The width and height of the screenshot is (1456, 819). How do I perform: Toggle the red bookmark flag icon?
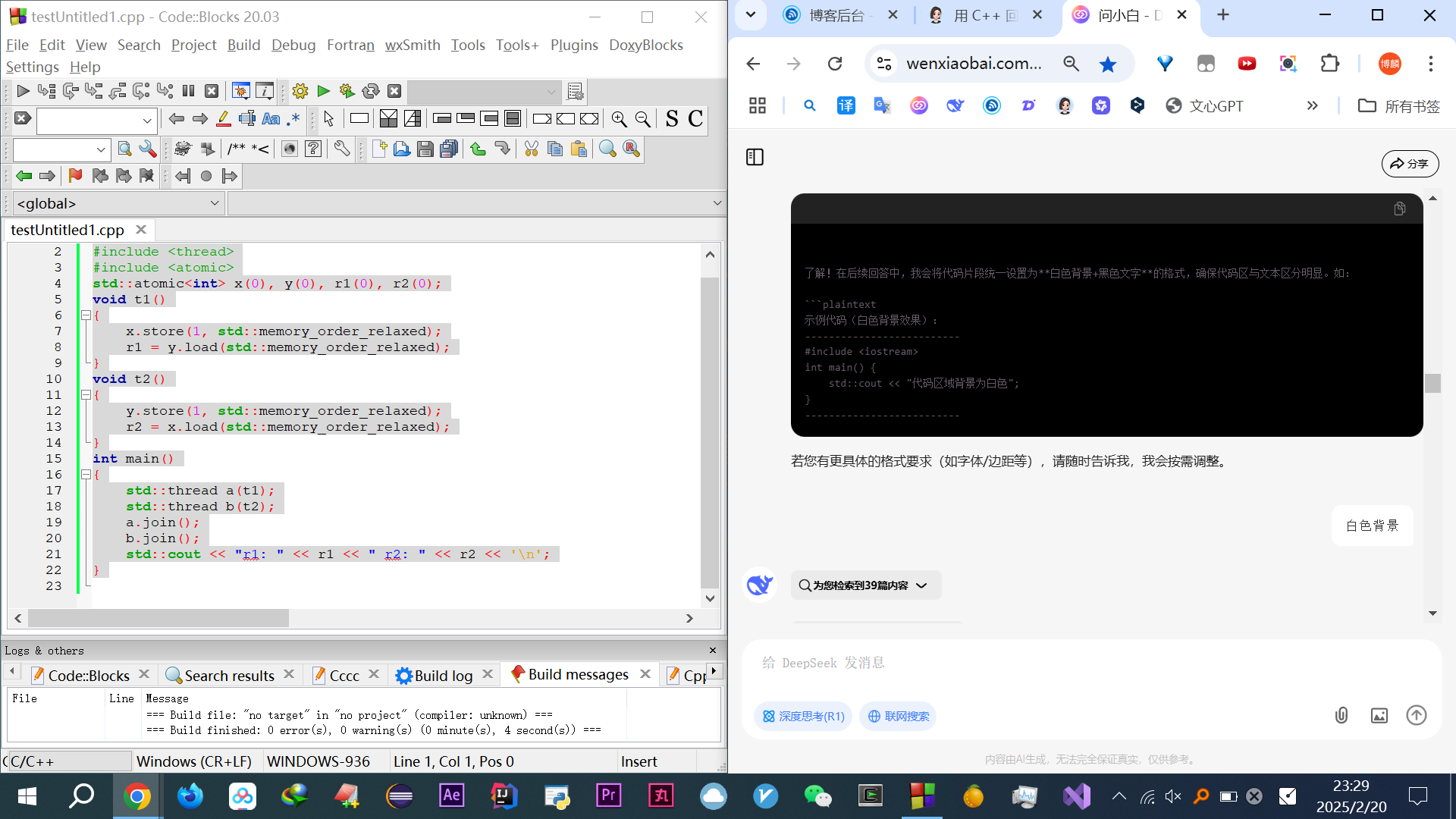point(75,176)
